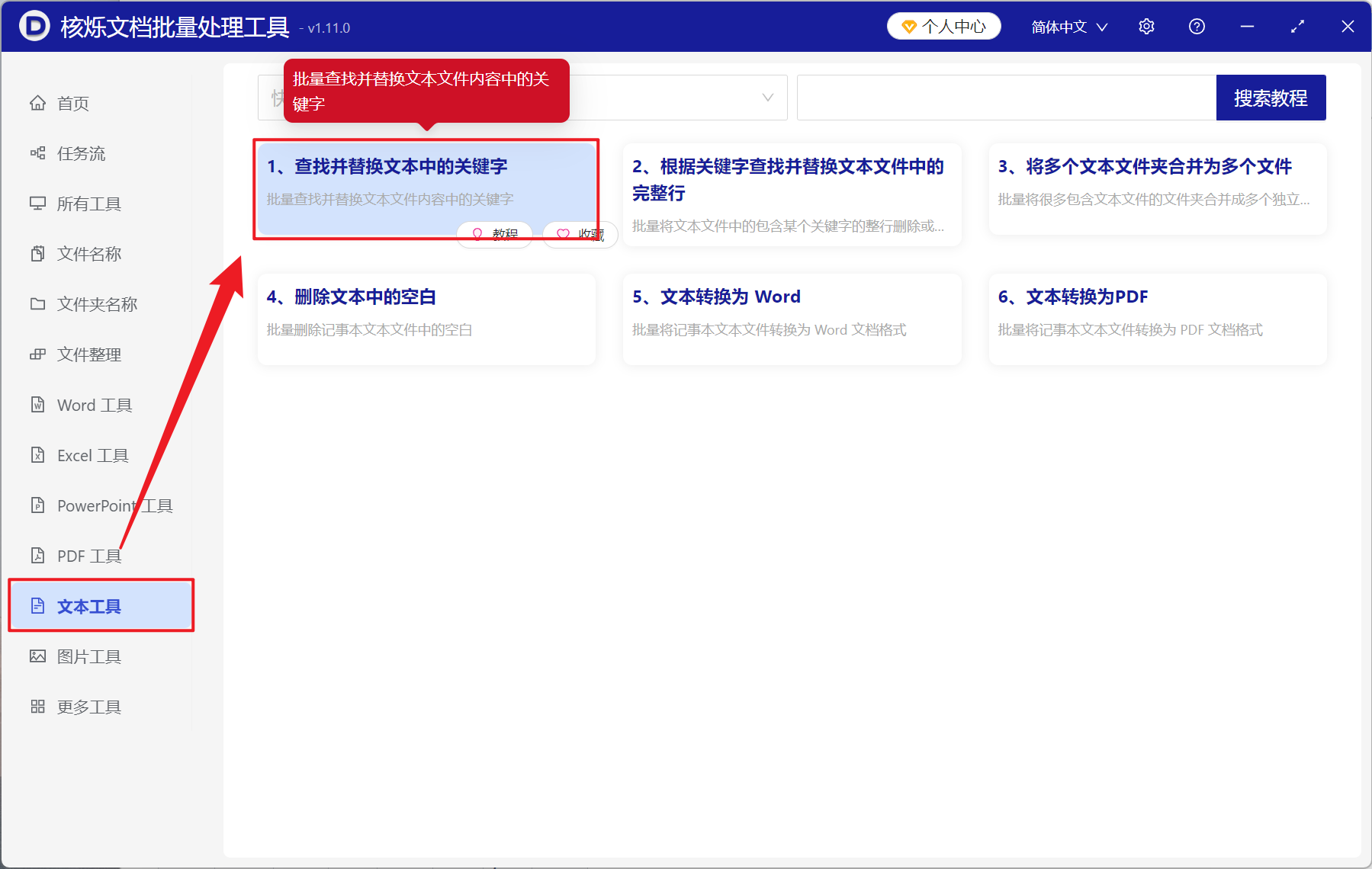Open the help question mark icon
The image size is (1372, 869).
[1197, 26]
